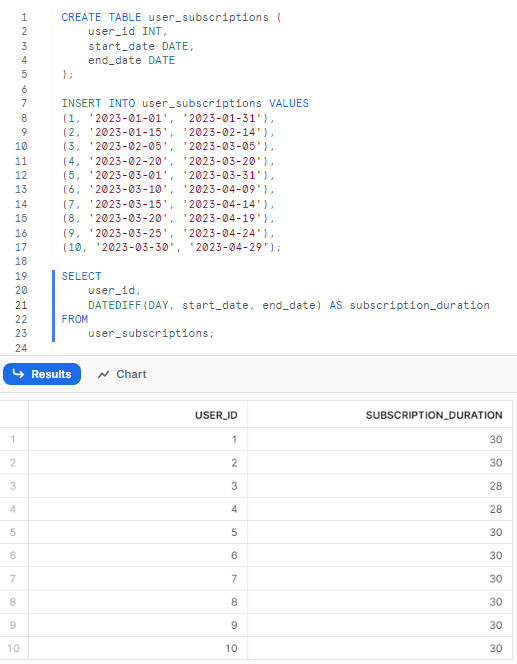
Task: Click VALUES keyword on line 7
Action: tap(289, 103)
